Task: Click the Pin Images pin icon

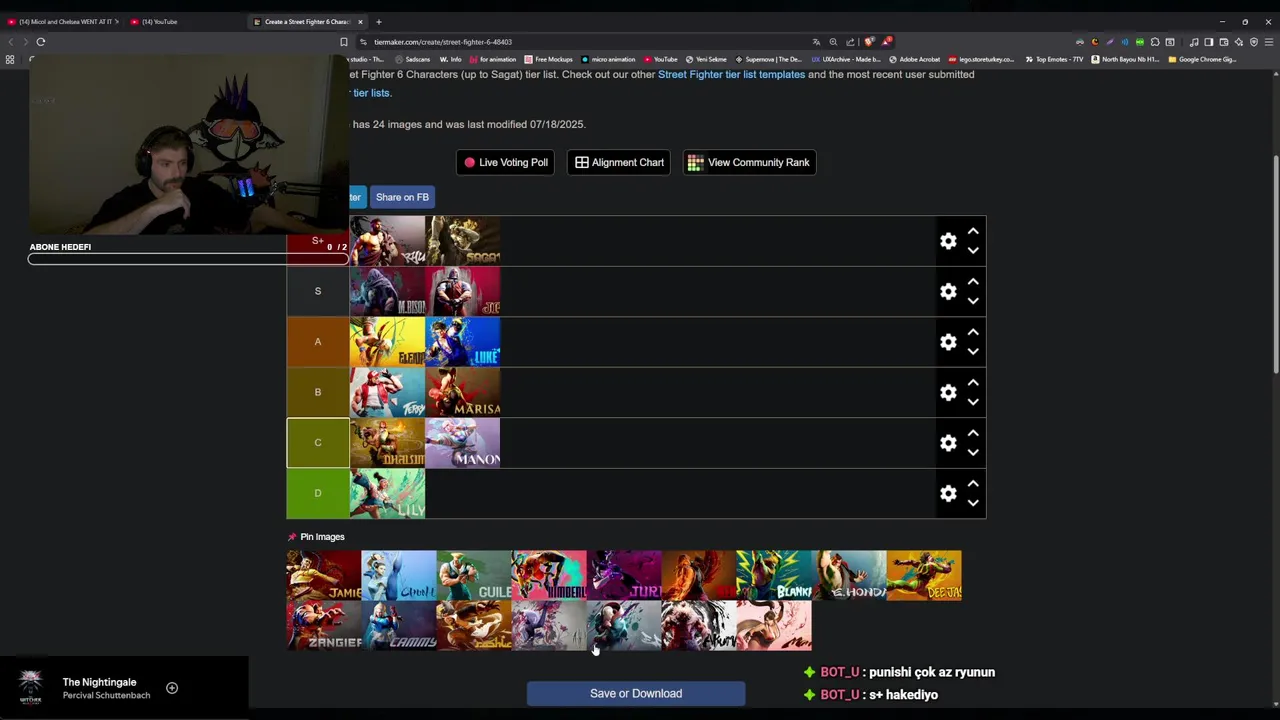Action: (292, 537)
